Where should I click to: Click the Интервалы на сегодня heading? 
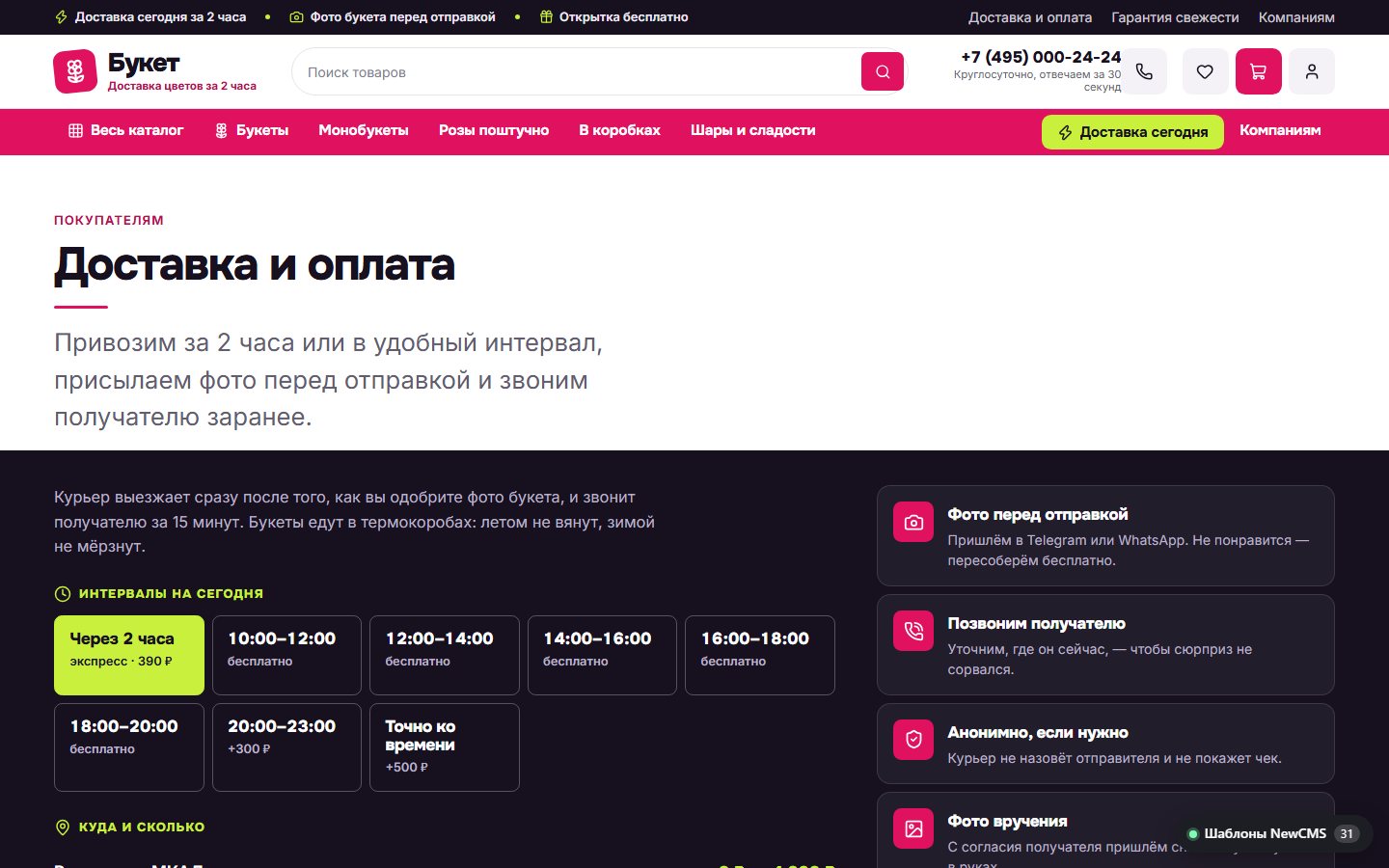(x=171, y=594)
